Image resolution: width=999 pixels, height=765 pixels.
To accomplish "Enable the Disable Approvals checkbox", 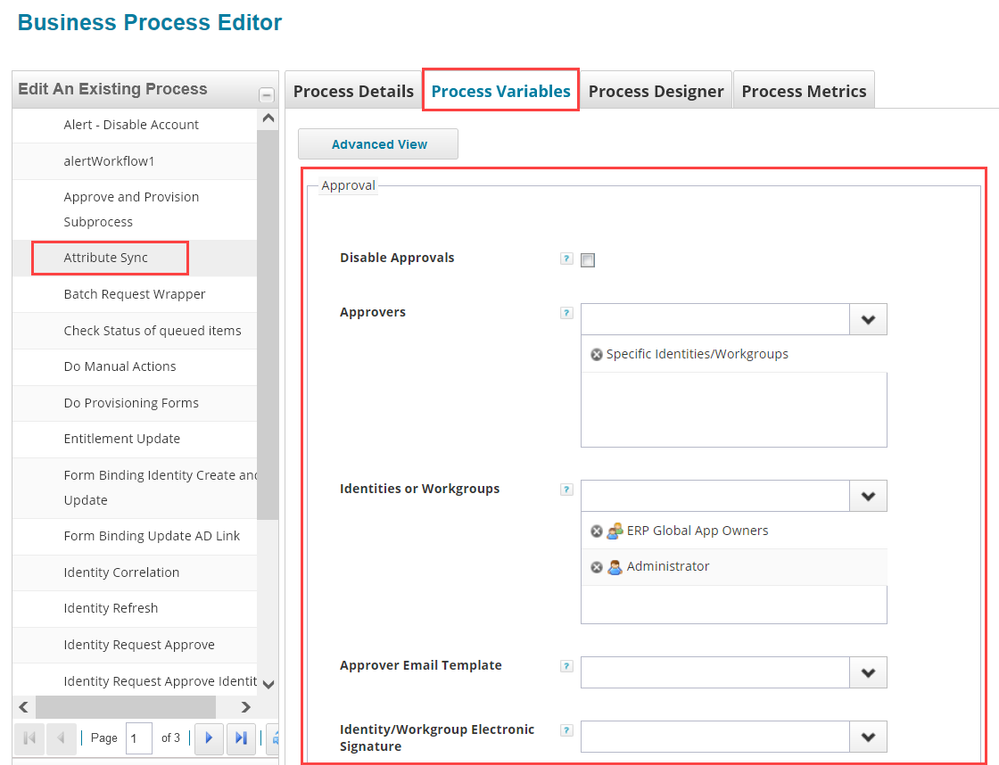I will coord(588,261).
